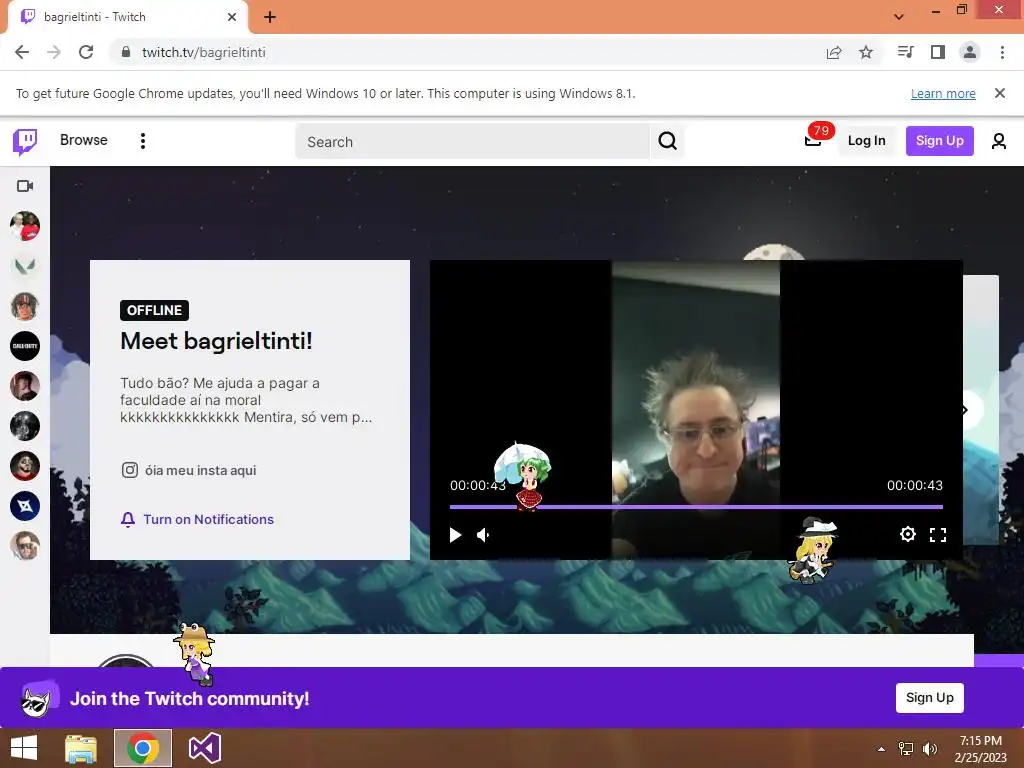Click the network icon in system tray
This screenshot has width=1024, height=768.
(906, 749)
